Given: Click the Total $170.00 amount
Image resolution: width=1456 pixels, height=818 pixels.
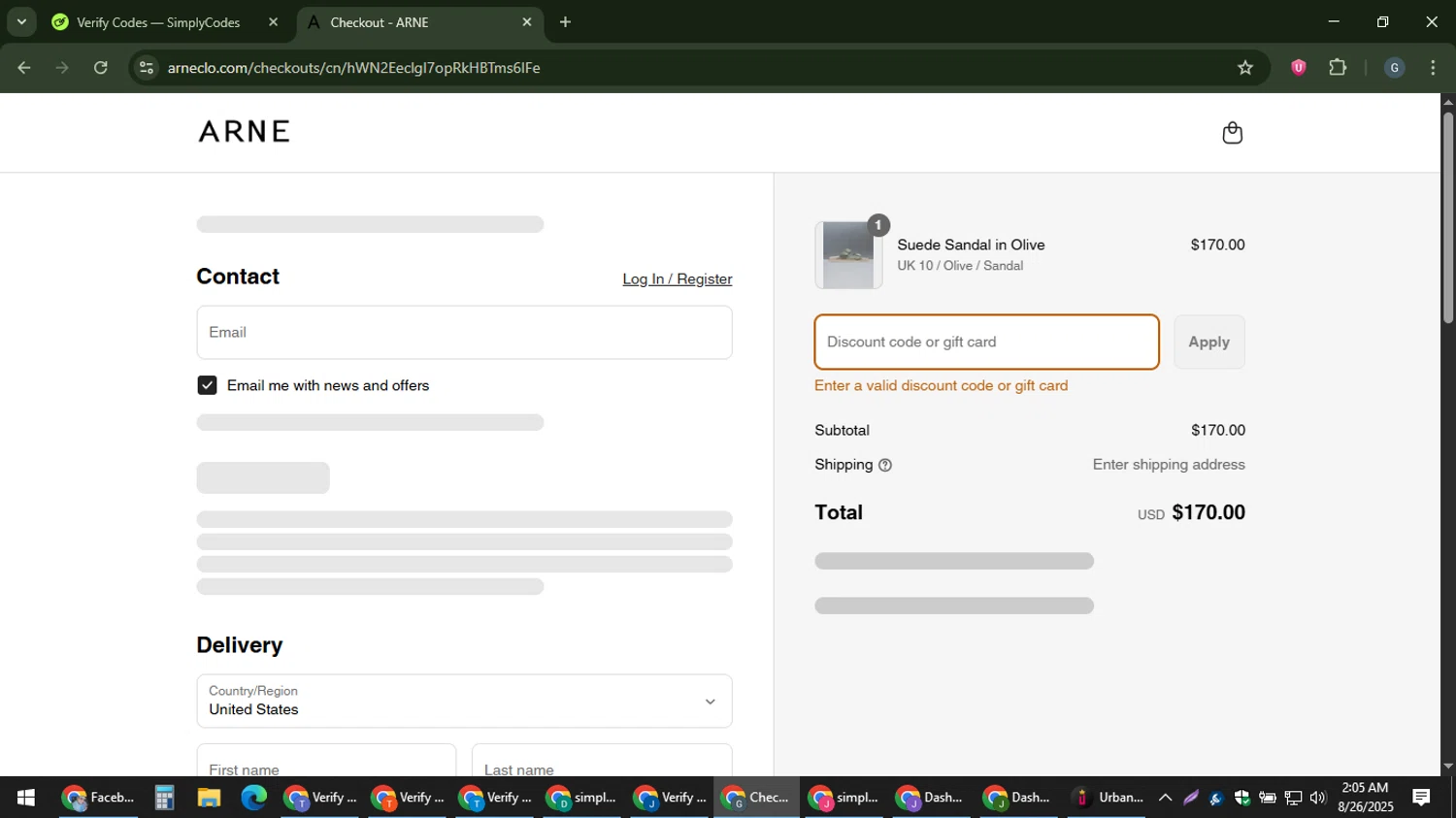Looking at the screenshot, I should click(x=1208, y=512).
